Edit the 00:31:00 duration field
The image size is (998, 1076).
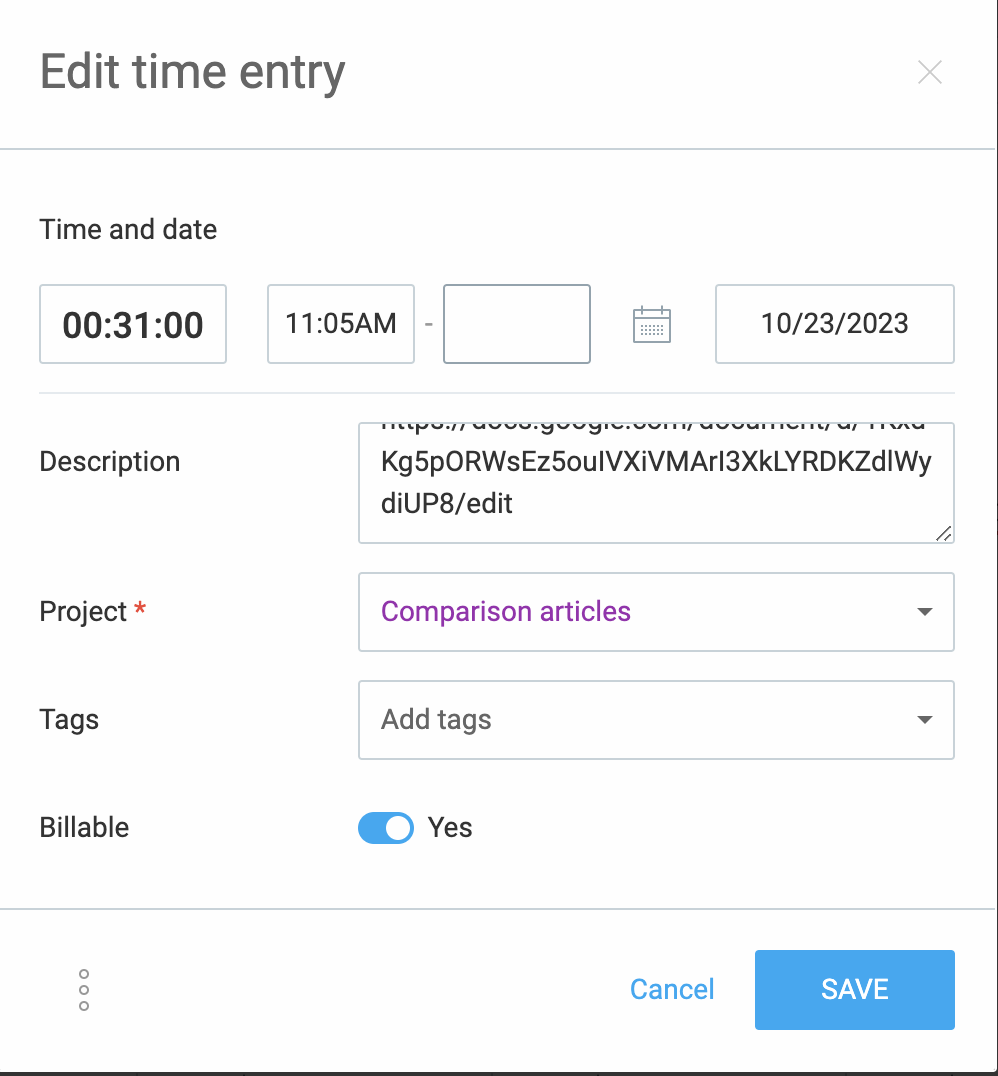coord(132,324)
